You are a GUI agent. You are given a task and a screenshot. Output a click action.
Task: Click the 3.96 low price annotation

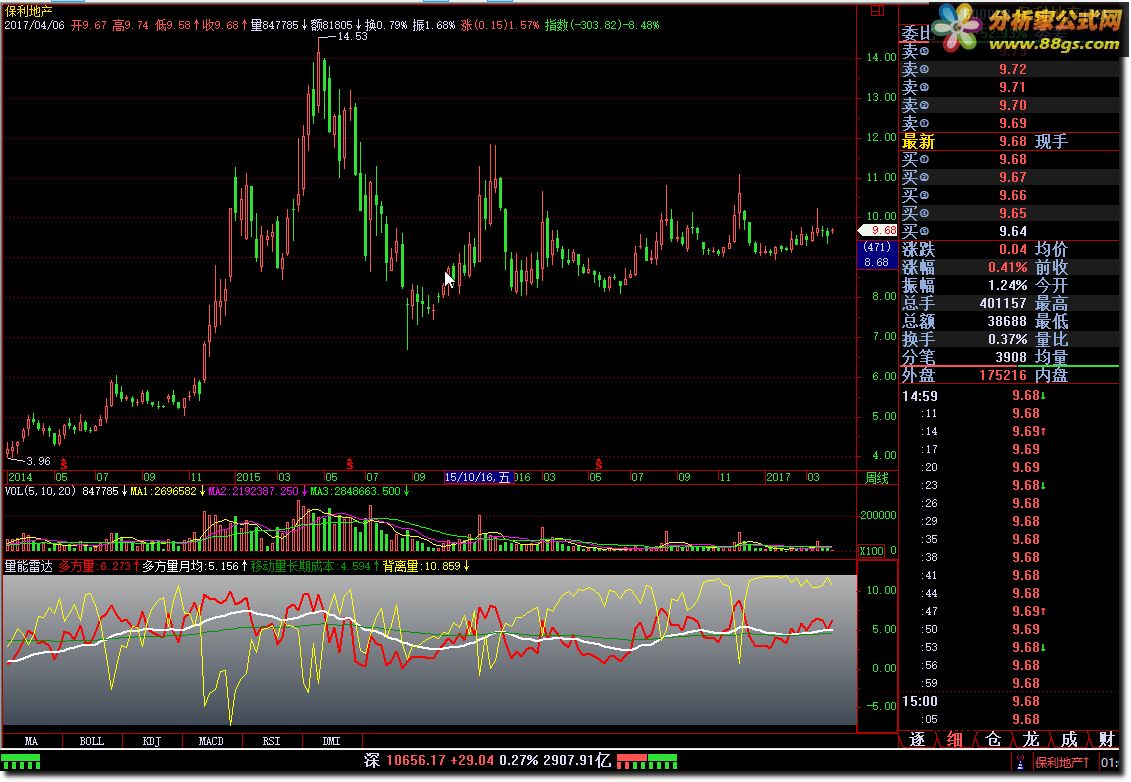coord(38,461)
